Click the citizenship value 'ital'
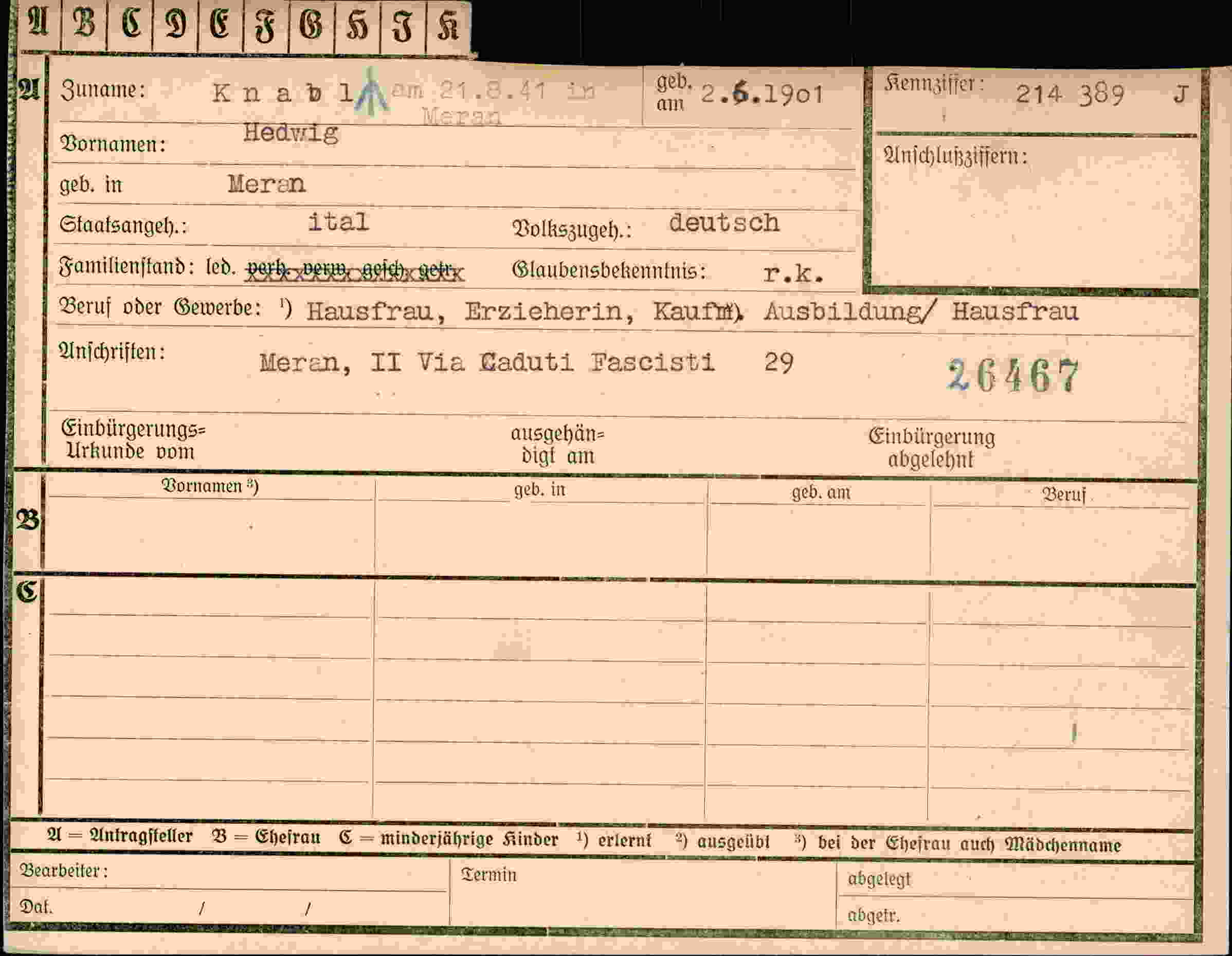 338,222
